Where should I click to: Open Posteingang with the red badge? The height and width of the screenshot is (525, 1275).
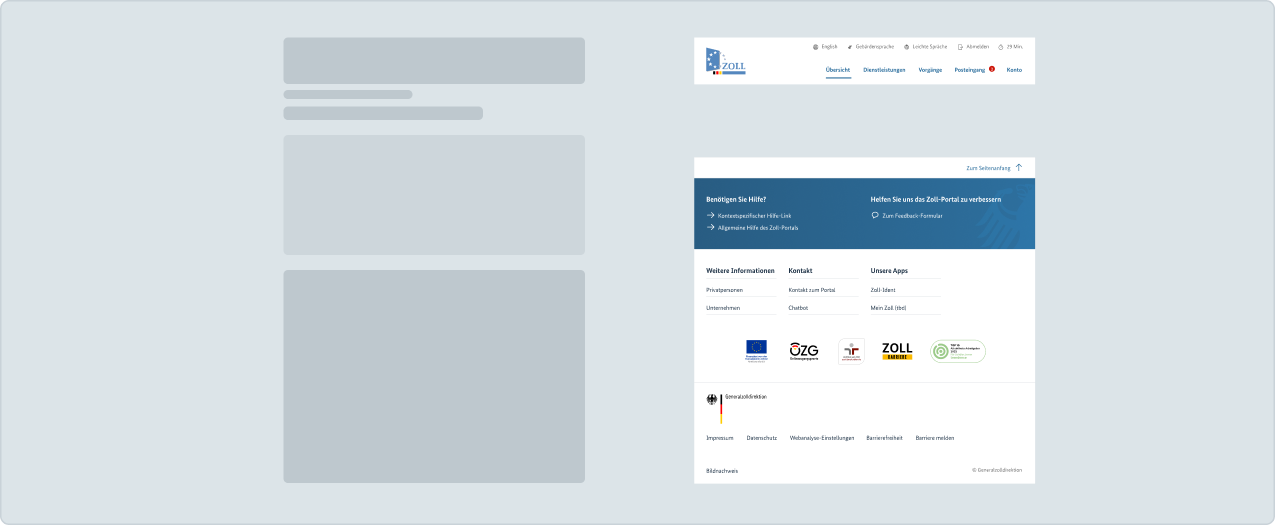click(x=970, y=70)
